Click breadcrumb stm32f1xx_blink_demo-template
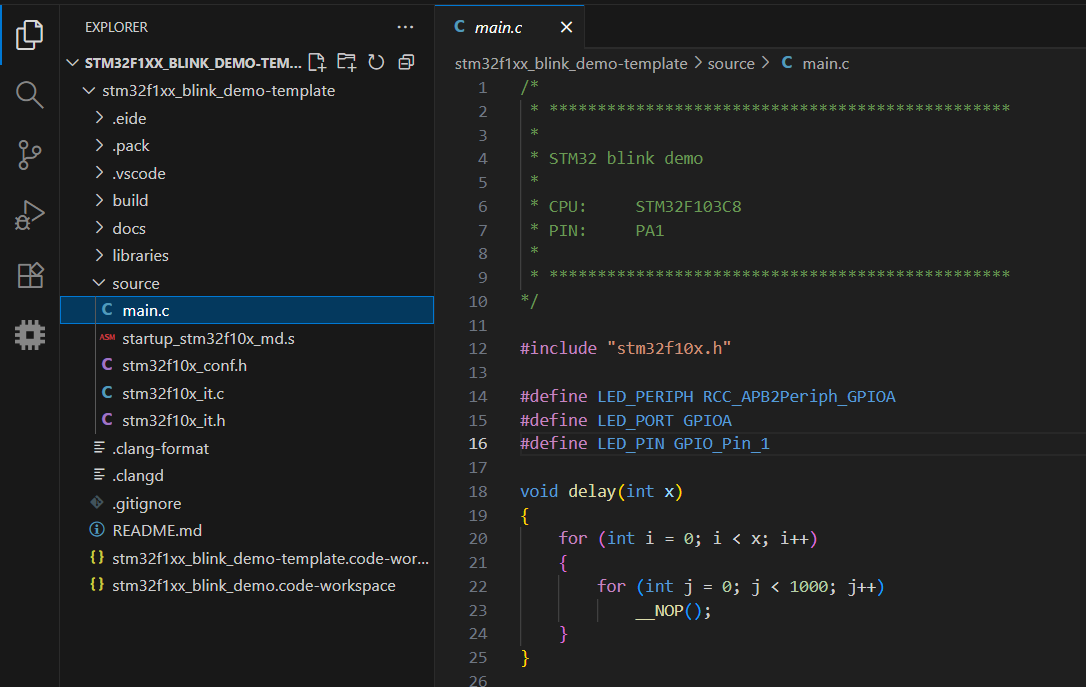 [571, 64]
